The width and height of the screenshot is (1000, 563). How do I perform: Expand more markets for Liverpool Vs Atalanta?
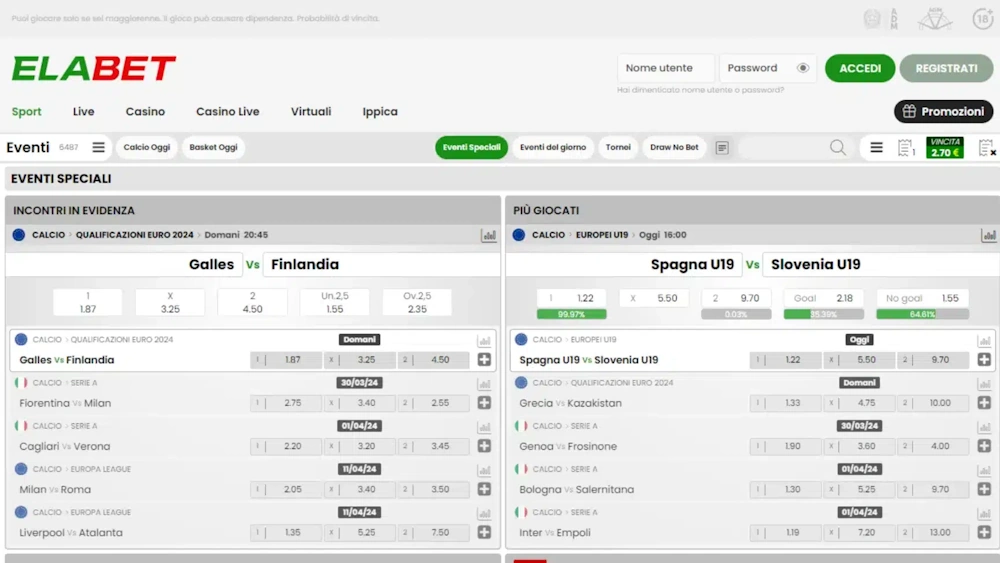click(x=484, y=532)
